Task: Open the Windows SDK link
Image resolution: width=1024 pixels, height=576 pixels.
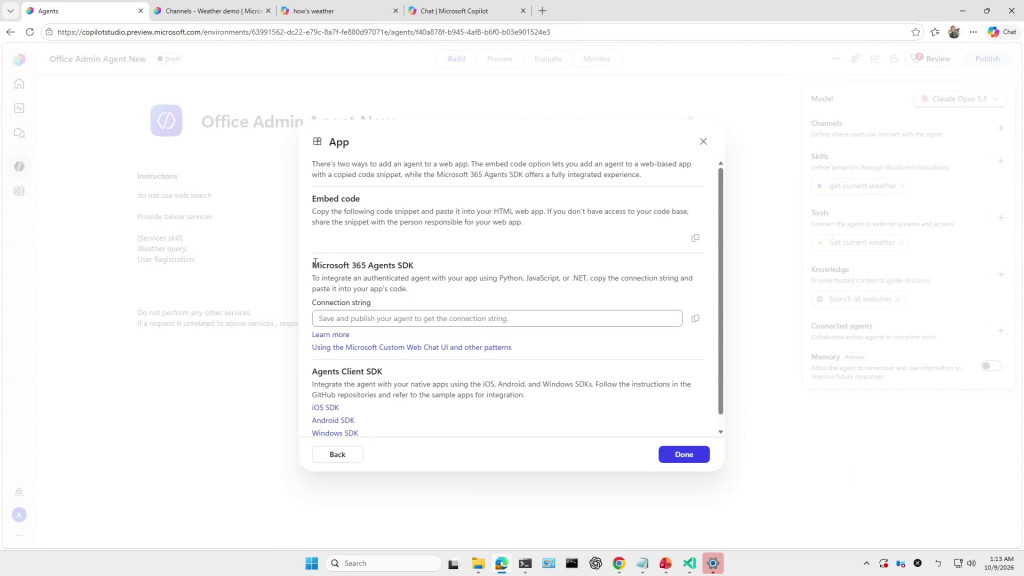Action: coord(335,433)
